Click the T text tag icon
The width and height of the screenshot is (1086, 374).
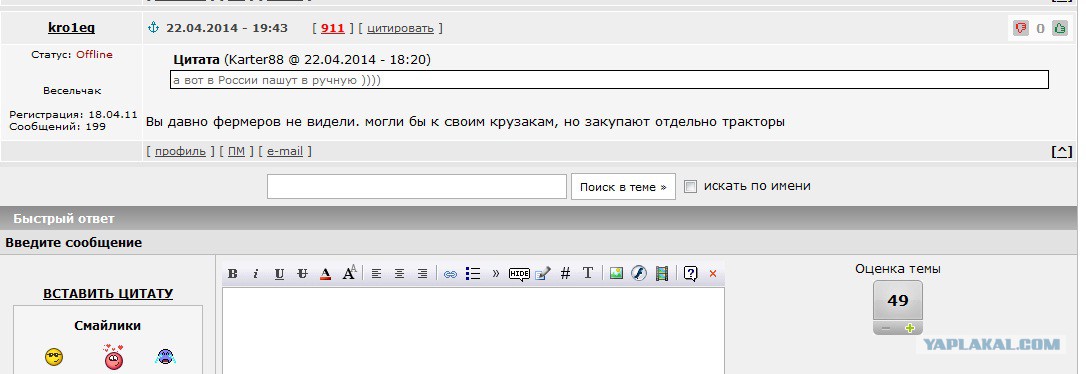(587, 273)
